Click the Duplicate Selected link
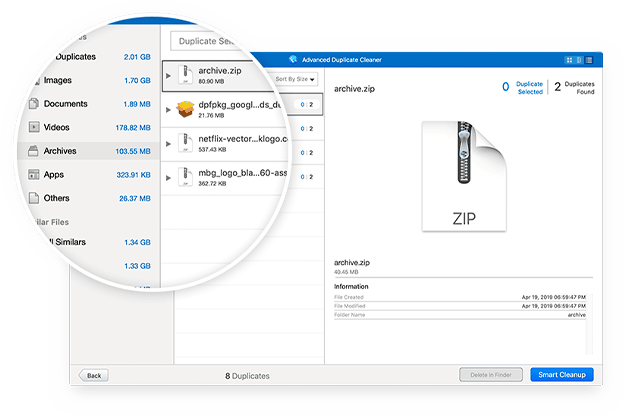The width and height of the screenshot is (625, 418). click(x=530, y=88)
